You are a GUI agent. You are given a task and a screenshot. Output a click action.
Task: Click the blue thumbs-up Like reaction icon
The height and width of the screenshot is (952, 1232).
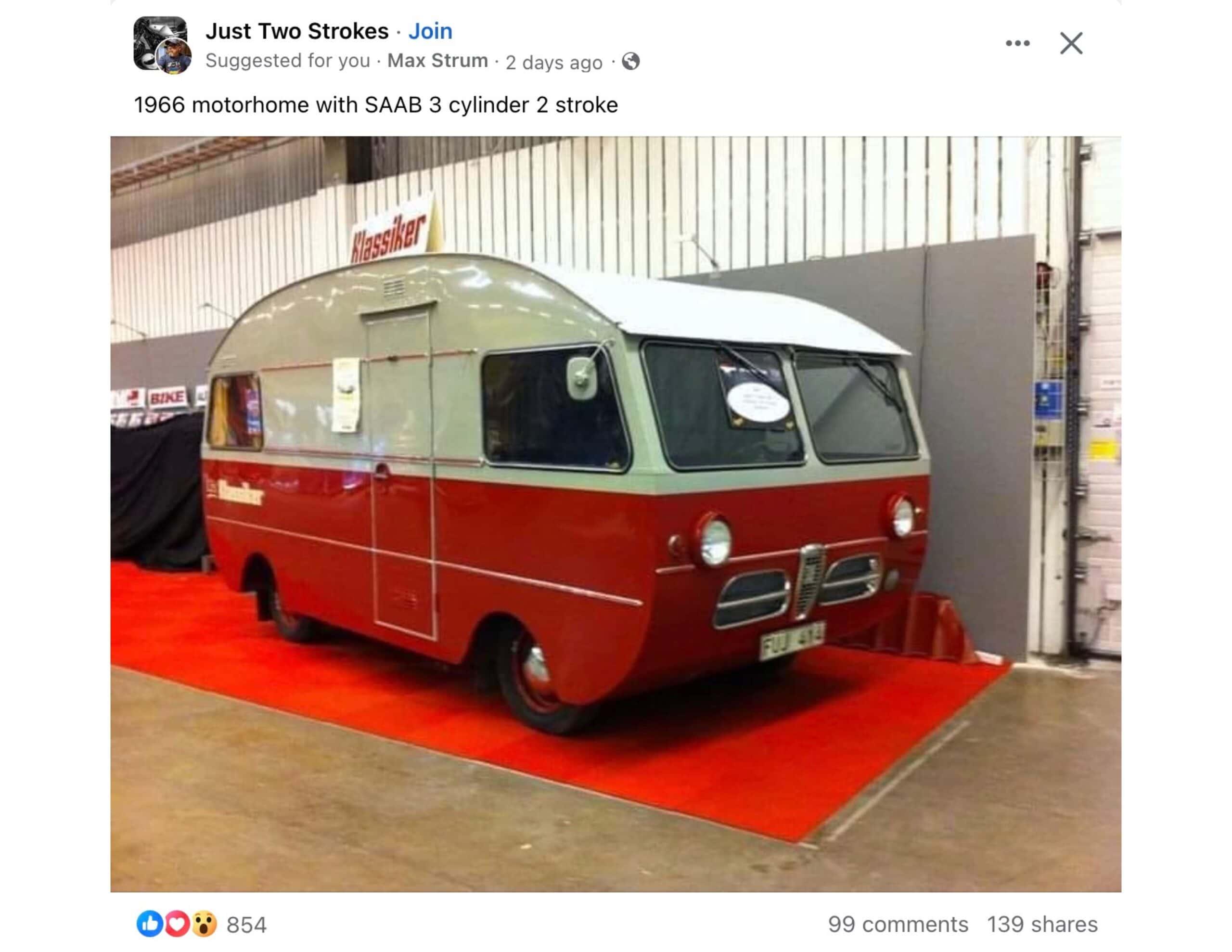pos(150,924)
